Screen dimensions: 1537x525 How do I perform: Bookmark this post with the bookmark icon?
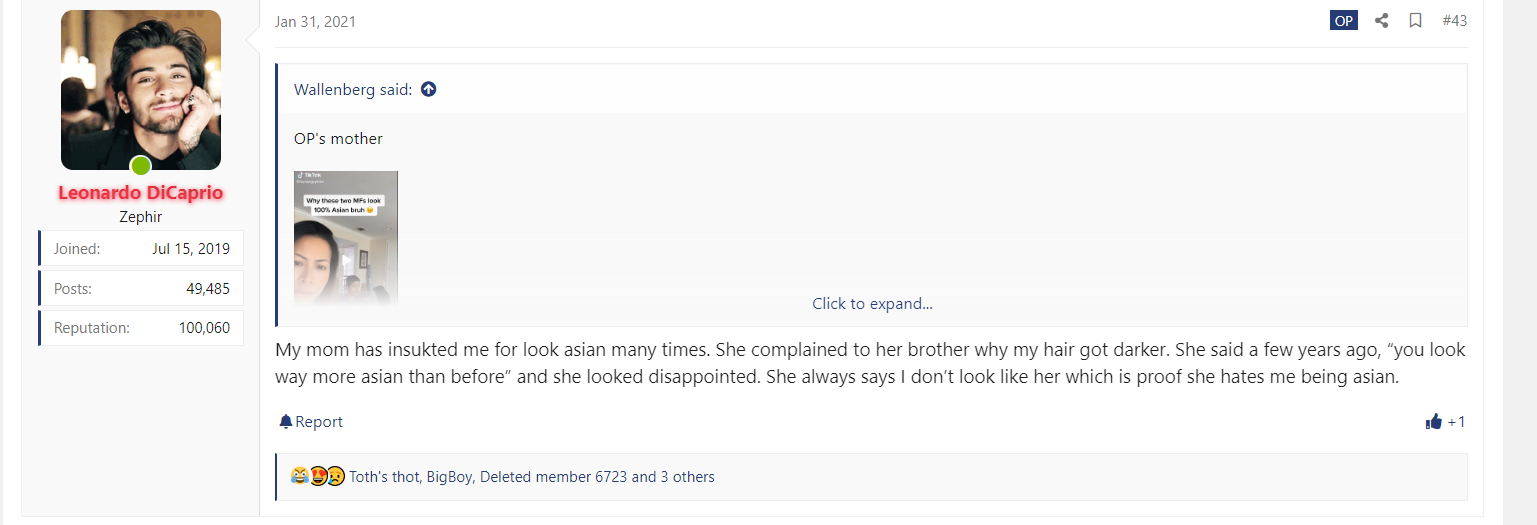[1415, 21]
